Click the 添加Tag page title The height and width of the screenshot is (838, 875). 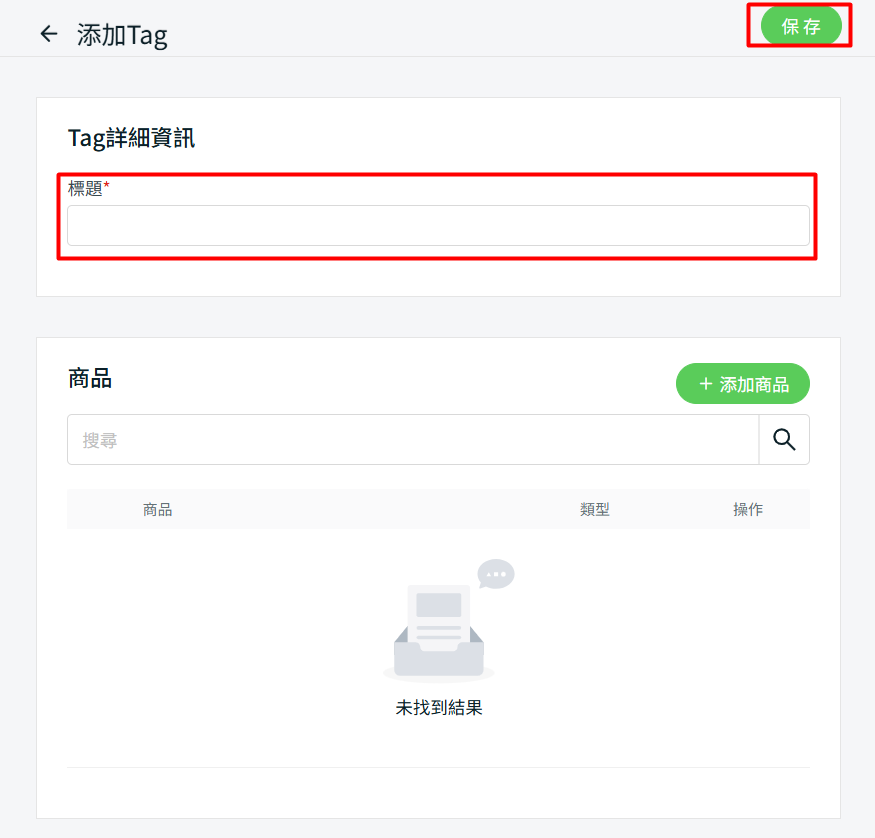122,35
